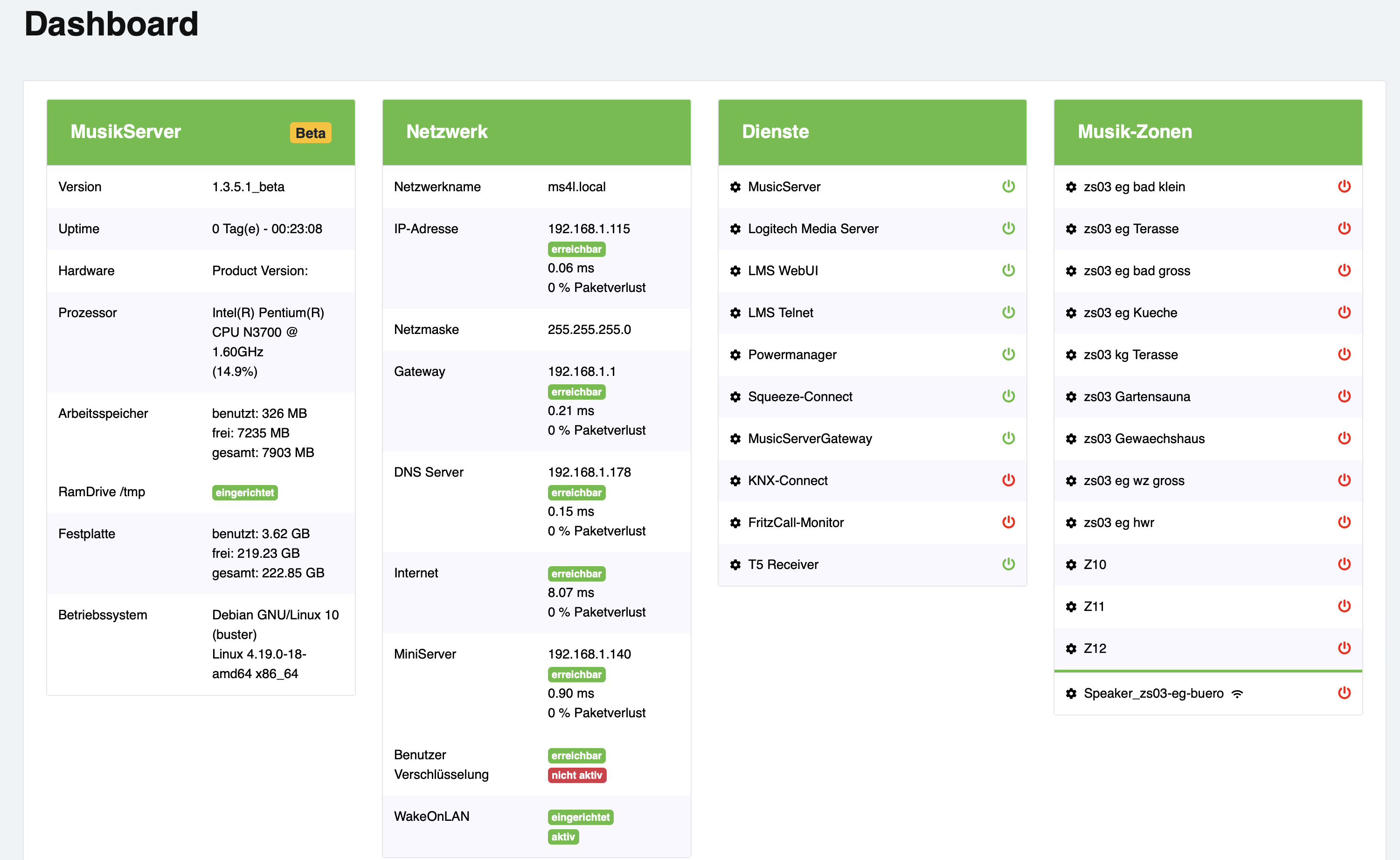Click the gear beside zs03 eg Kueche
This screenshot has height=860, width=1400.
(1071, 313)
